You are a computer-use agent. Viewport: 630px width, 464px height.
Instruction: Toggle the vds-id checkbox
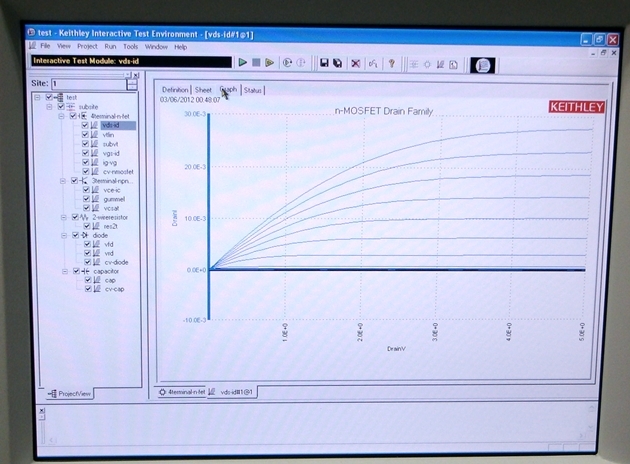click(85, 125)
